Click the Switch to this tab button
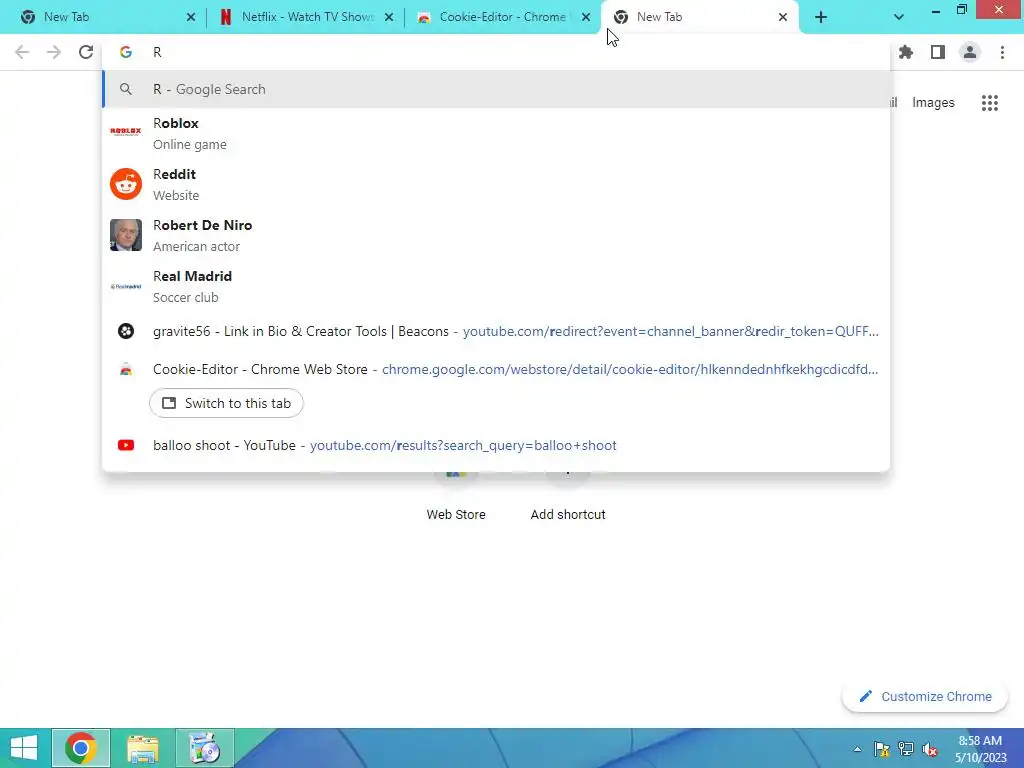Viewport: 1024px width, 768px height. pos(226,404)
